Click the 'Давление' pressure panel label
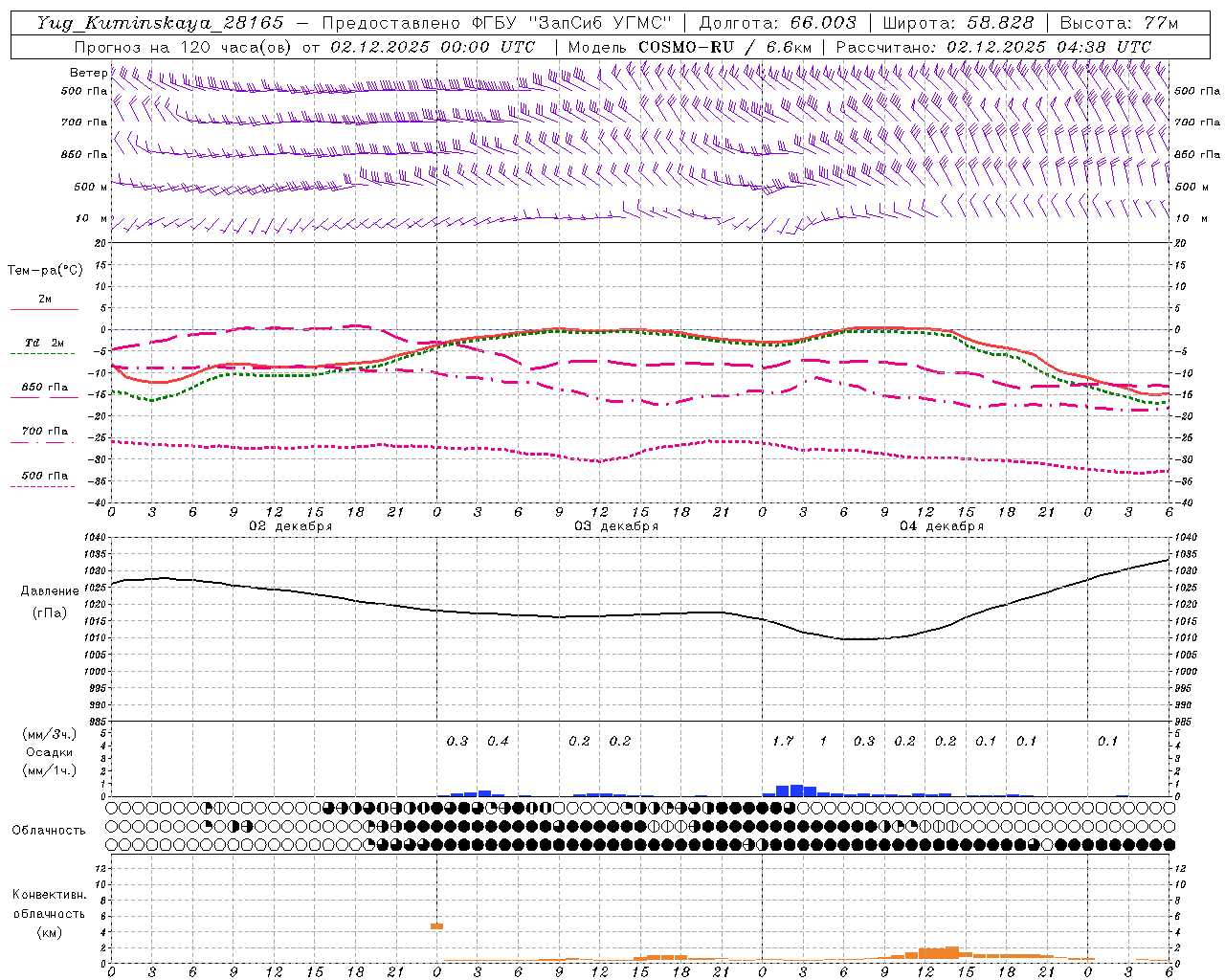Image resolution: width=1225 pixels, height=980 pixels. pos(50,591)
